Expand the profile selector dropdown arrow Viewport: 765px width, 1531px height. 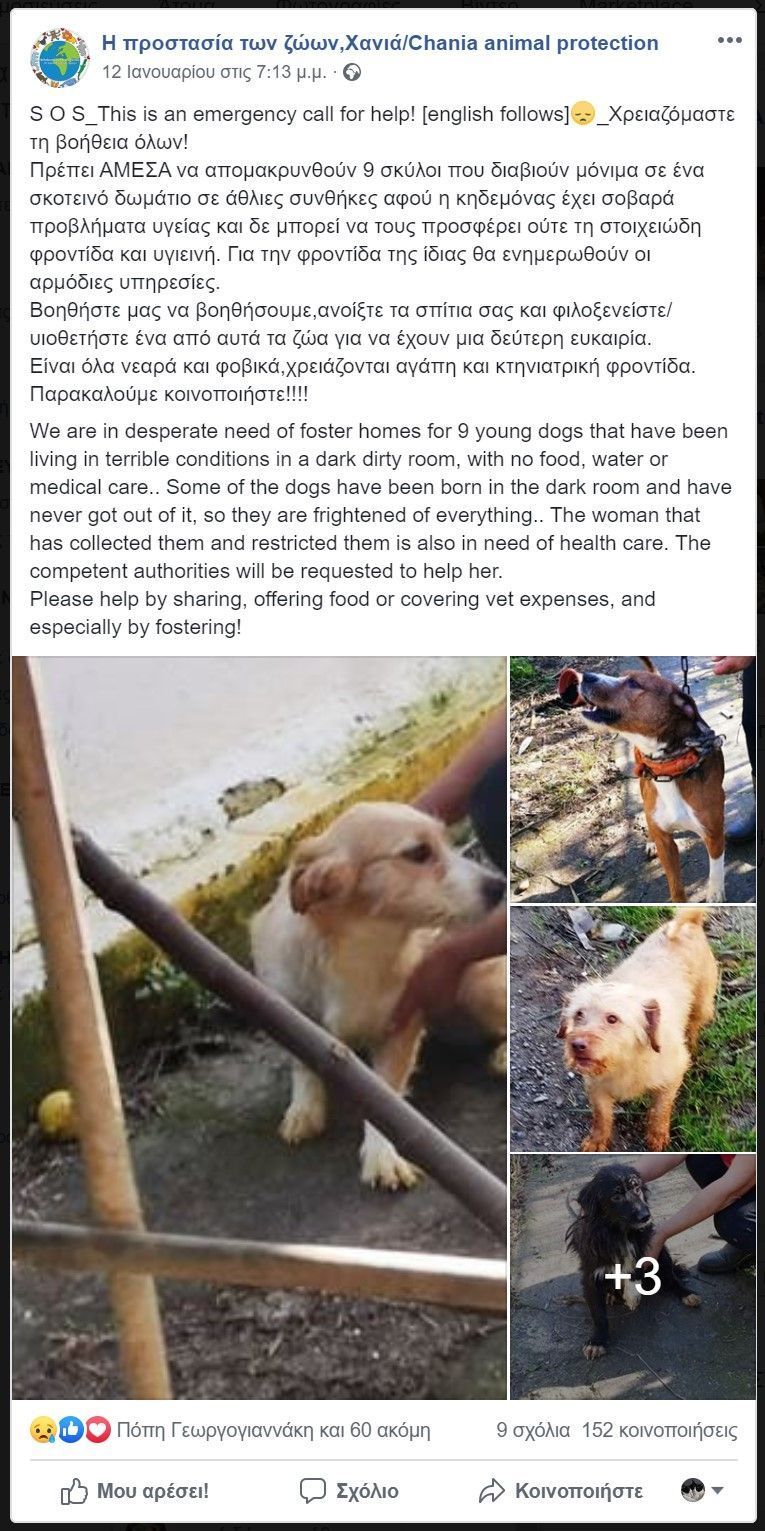click(x=717, y=1491)
